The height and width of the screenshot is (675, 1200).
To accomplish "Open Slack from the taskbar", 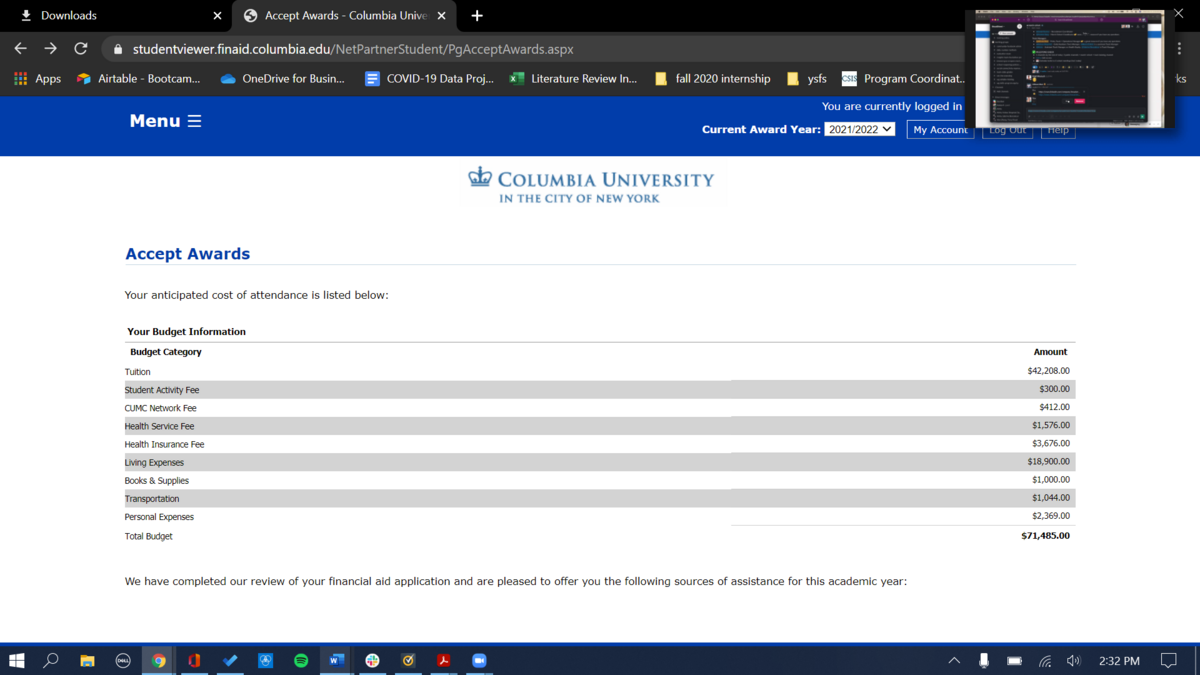I will 372,660.
